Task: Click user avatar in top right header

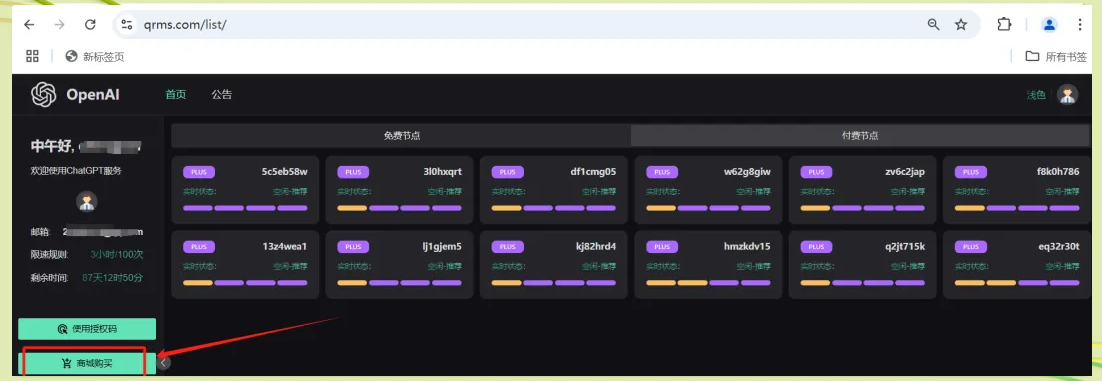Action: (1068, 95)
